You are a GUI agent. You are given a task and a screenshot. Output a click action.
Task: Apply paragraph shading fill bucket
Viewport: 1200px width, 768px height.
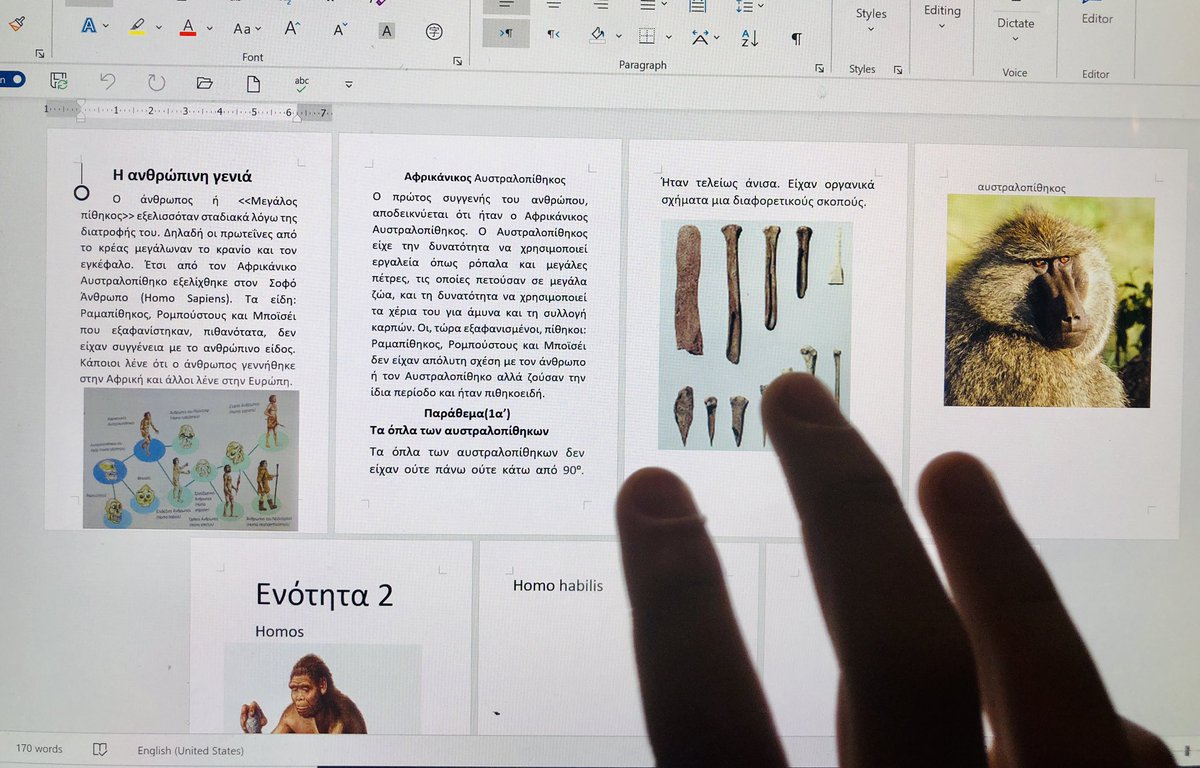click(598, 36)
